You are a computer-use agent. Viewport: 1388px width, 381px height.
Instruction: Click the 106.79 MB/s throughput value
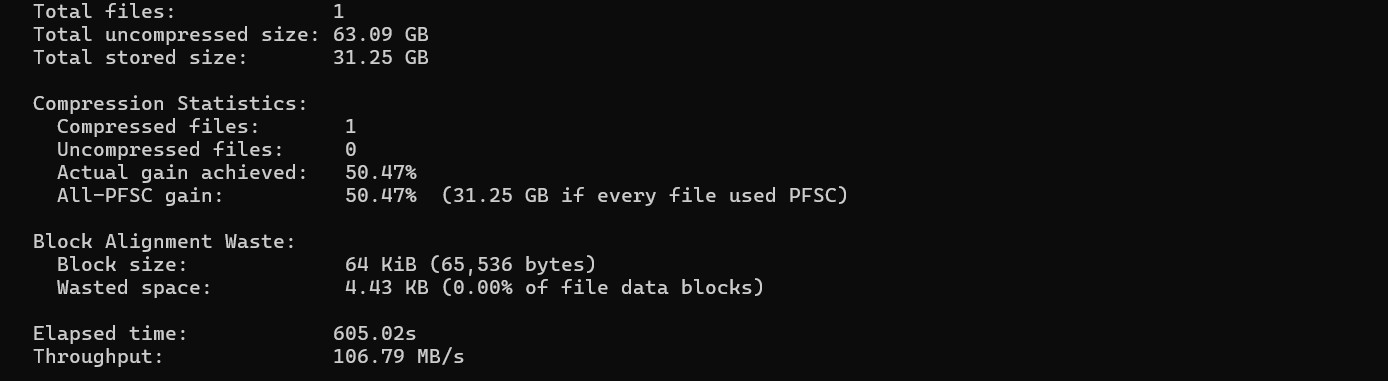point(399,356)
